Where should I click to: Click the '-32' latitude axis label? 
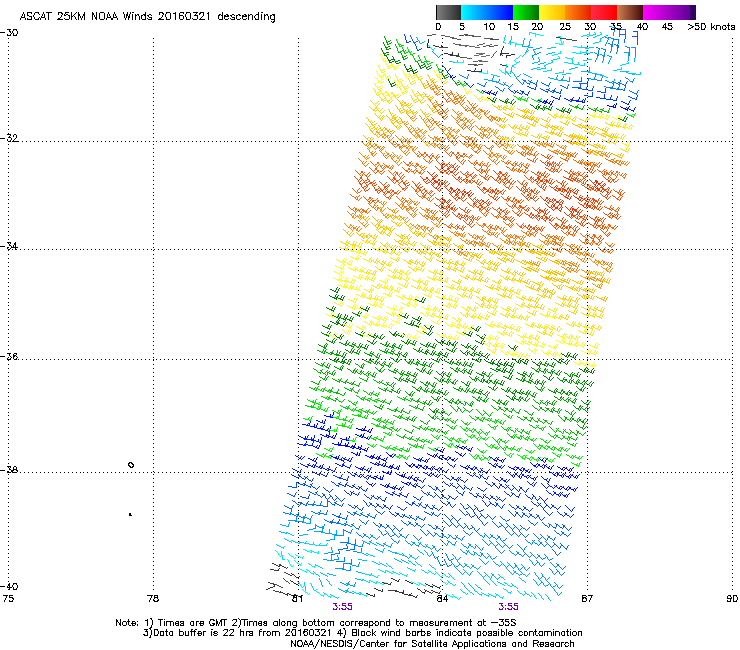tap(9, 138)
